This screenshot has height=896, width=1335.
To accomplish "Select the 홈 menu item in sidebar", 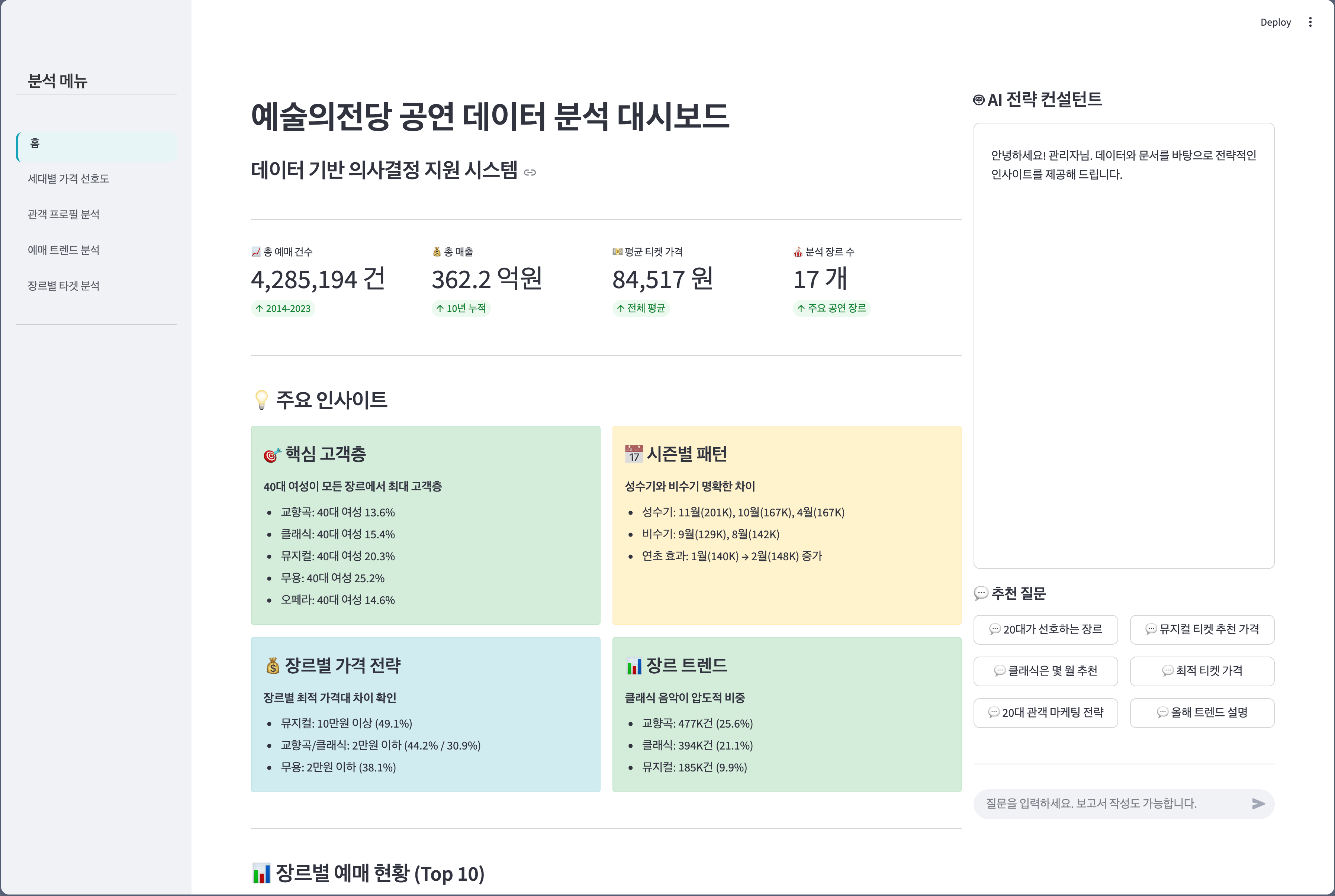I will click(x=97, y=147).
